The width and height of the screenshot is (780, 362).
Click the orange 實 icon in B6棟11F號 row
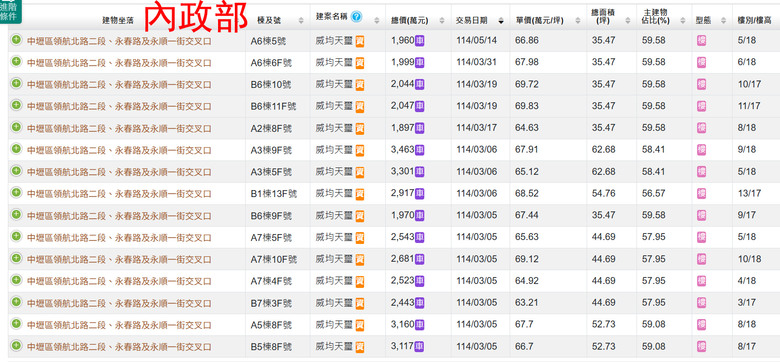[x=360, y=106]
